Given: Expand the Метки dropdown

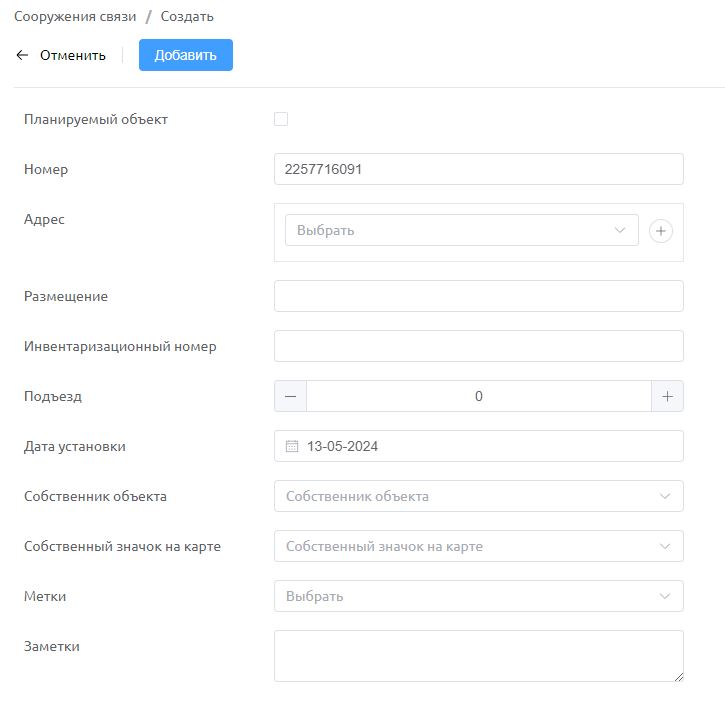Looking at the screenshot, I should pos(479,596).
